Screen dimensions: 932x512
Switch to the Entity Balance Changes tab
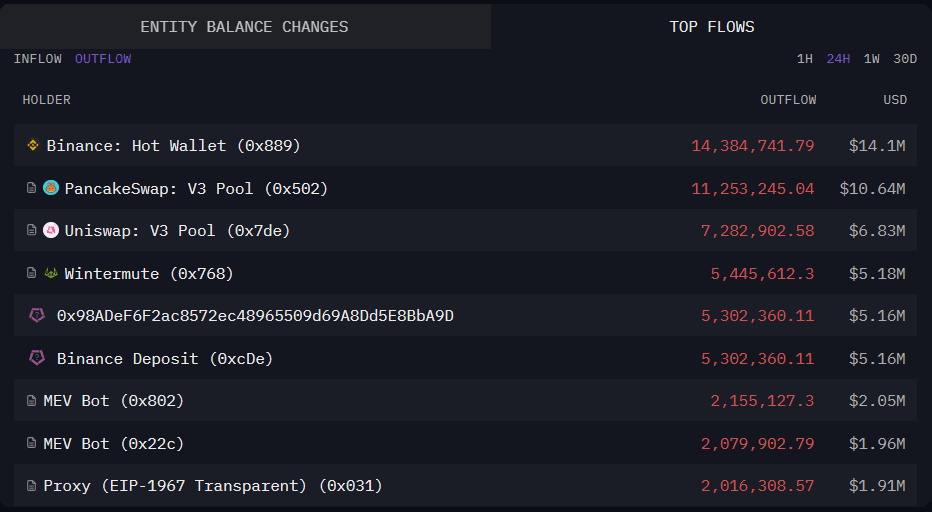point(244,27)
